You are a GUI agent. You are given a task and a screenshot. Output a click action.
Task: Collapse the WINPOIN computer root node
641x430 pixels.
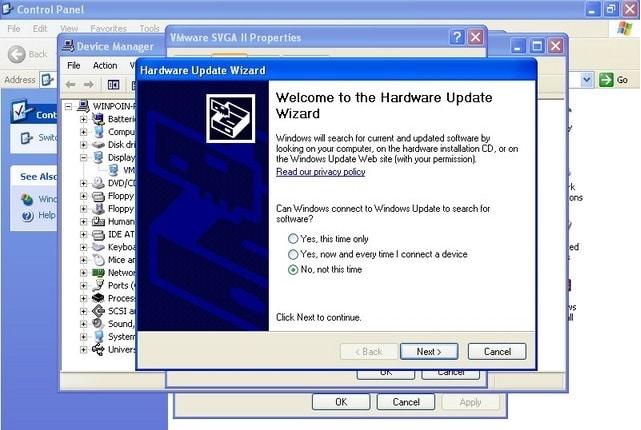68,106
